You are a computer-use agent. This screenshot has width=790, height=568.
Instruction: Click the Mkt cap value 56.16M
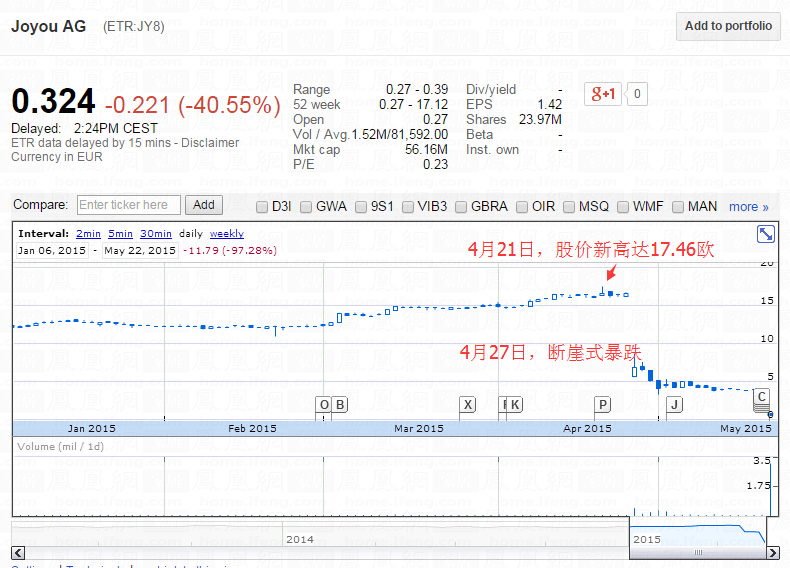pos(426,150)
